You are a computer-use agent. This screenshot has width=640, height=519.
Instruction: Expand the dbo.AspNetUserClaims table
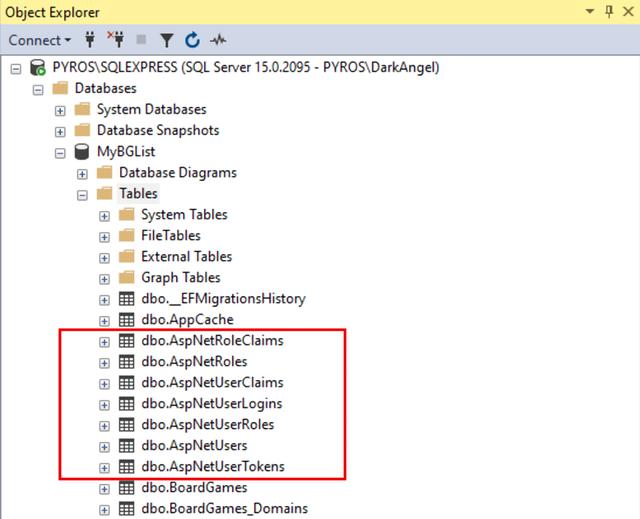(104, 384)
